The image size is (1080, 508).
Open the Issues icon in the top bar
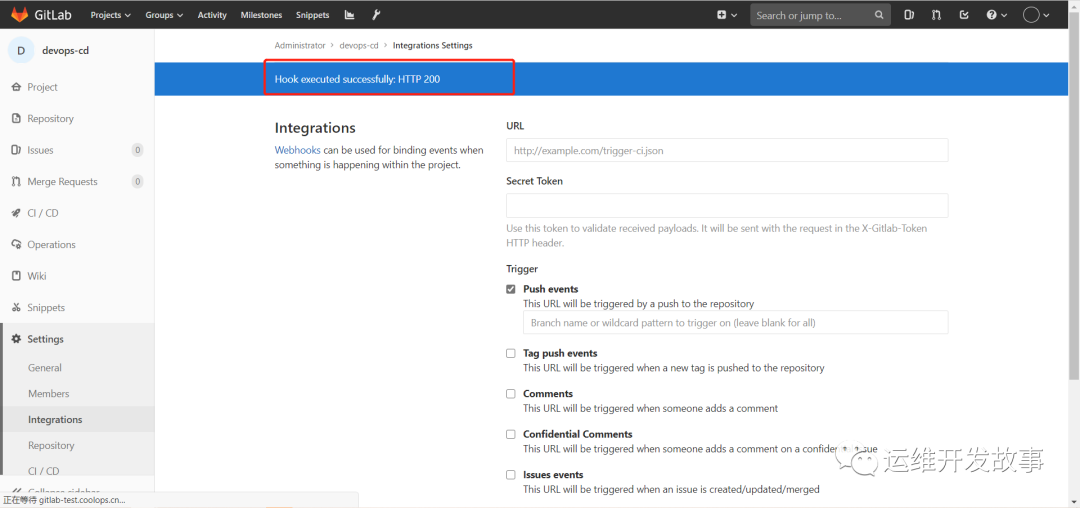(909, 14)
